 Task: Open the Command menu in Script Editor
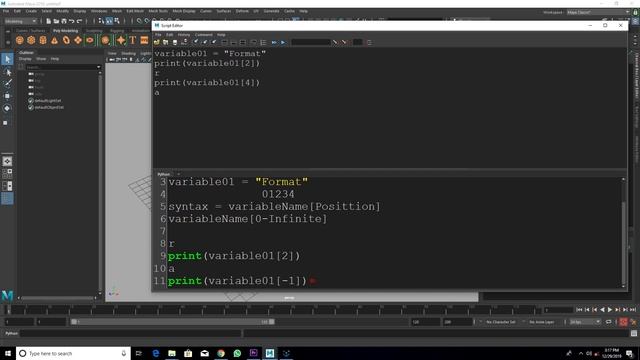[203, 35]
